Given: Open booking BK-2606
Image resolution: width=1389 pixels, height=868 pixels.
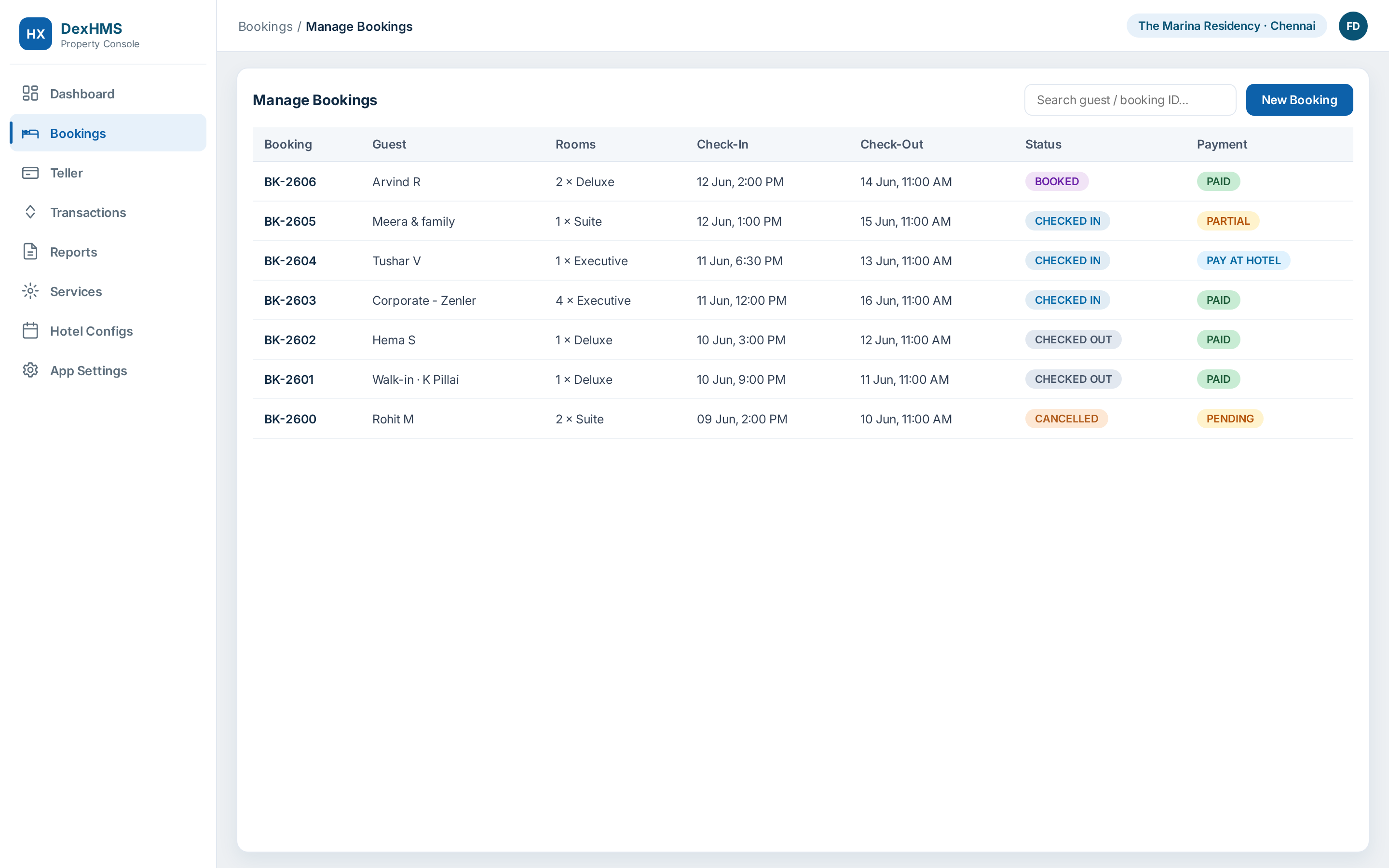Looking at the screenshot, I should [x=290, y=182].
